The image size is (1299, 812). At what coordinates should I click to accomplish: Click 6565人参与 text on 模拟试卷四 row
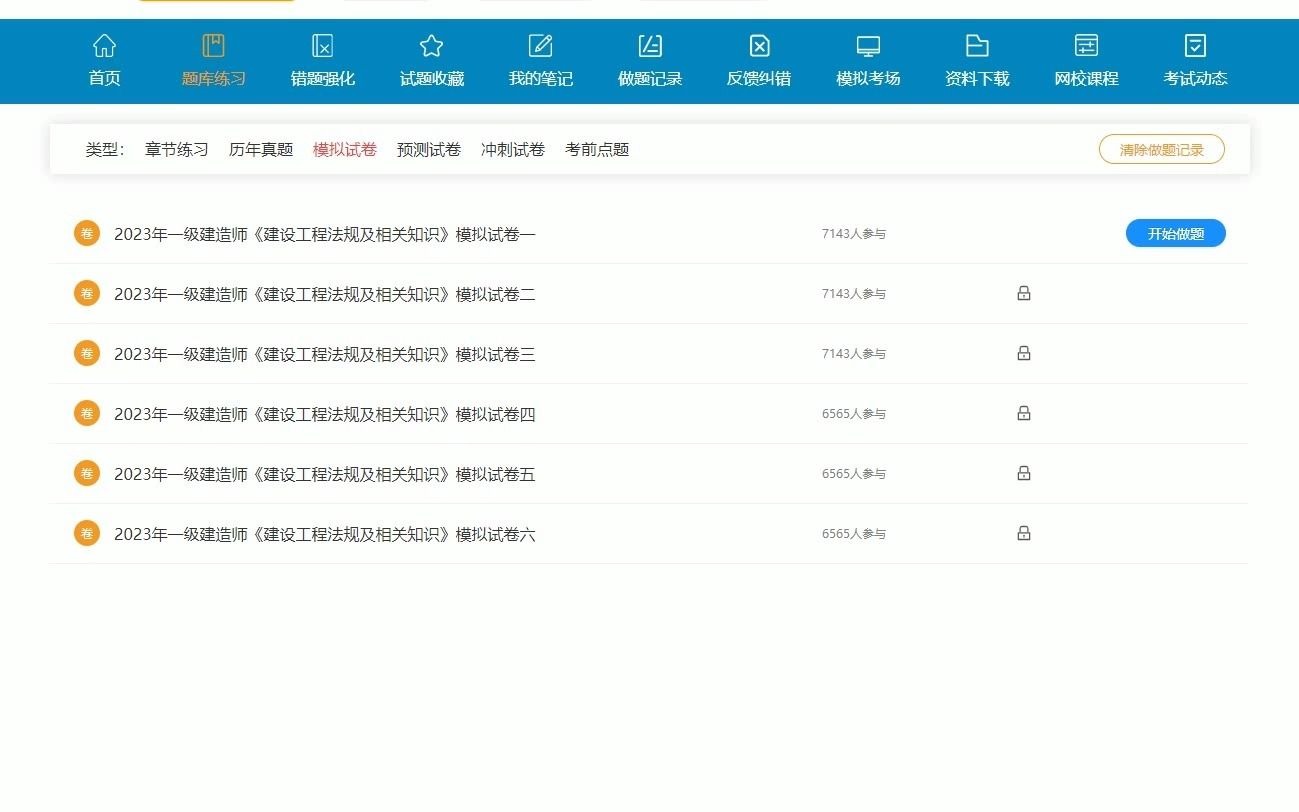[854, 414]
